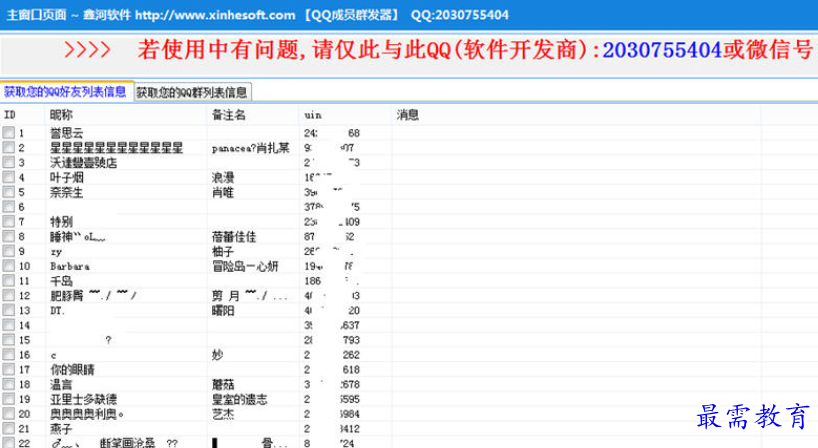Tick the checkbox for row 13 DT.

point(8,310)
